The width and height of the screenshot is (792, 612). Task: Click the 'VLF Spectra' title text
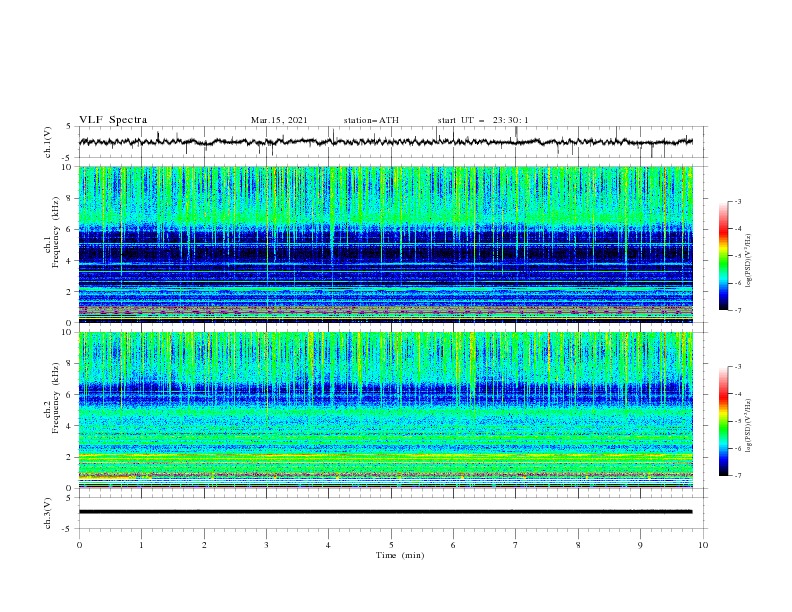tap(113, 120)
